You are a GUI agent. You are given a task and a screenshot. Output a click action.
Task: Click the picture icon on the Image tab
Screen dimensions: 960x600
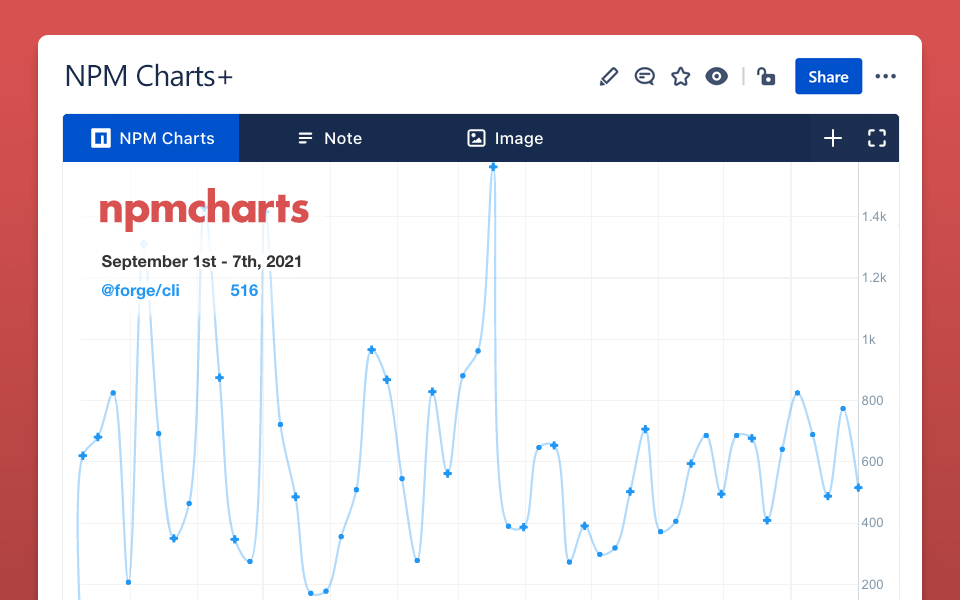[x=475, y=138]
